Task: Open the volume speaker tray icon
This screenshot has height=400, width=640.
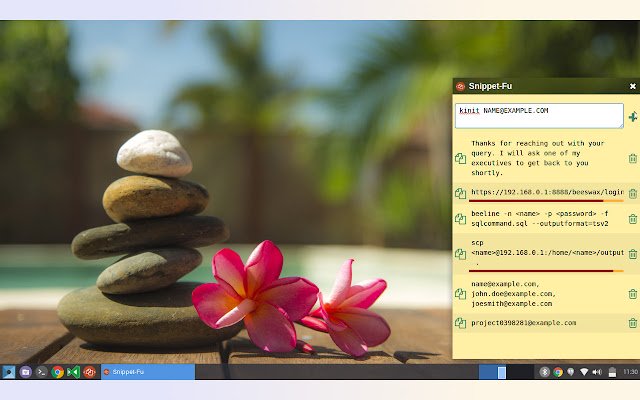Action: coord(597,372)
